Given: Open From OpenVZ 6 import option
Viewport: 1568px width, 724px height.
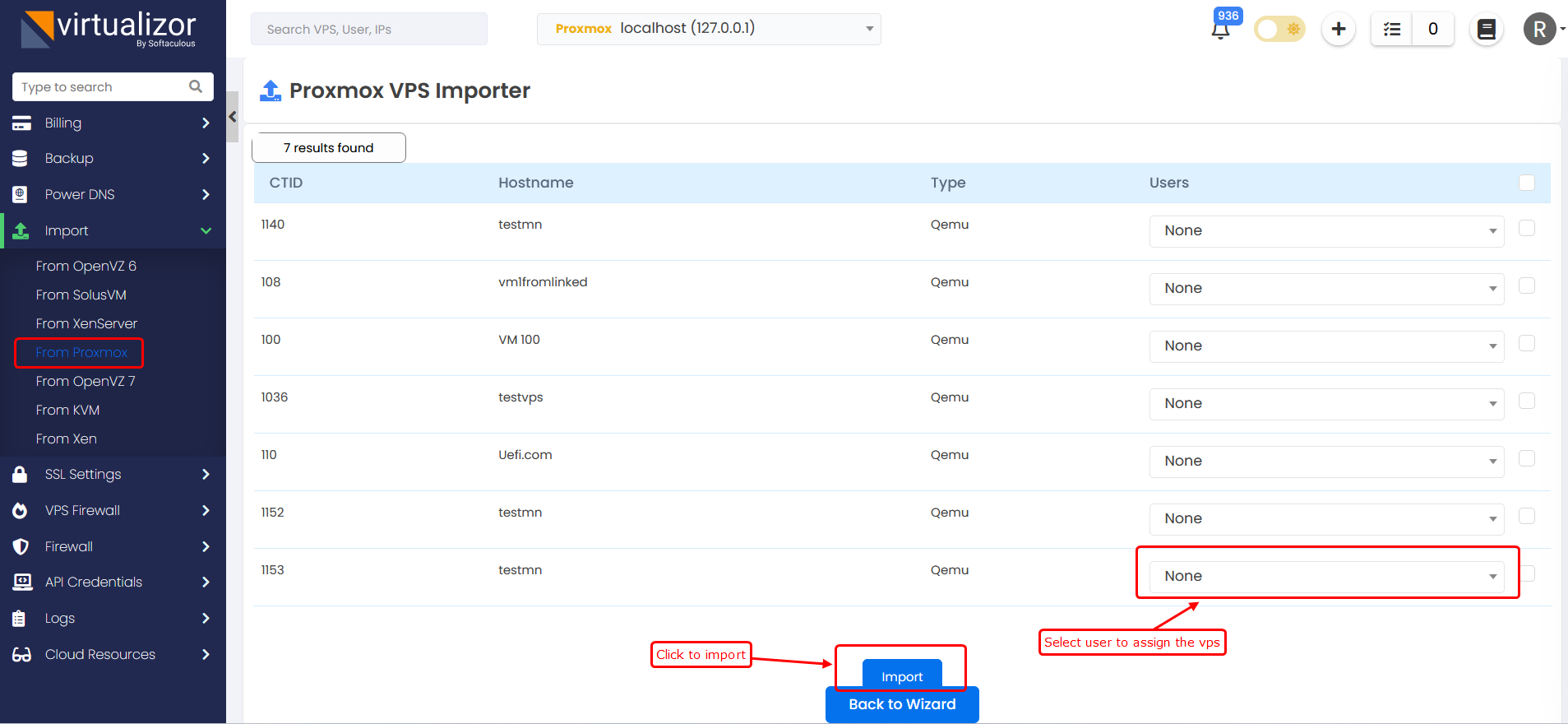Looking at the screenshot, I should point(86,266).
